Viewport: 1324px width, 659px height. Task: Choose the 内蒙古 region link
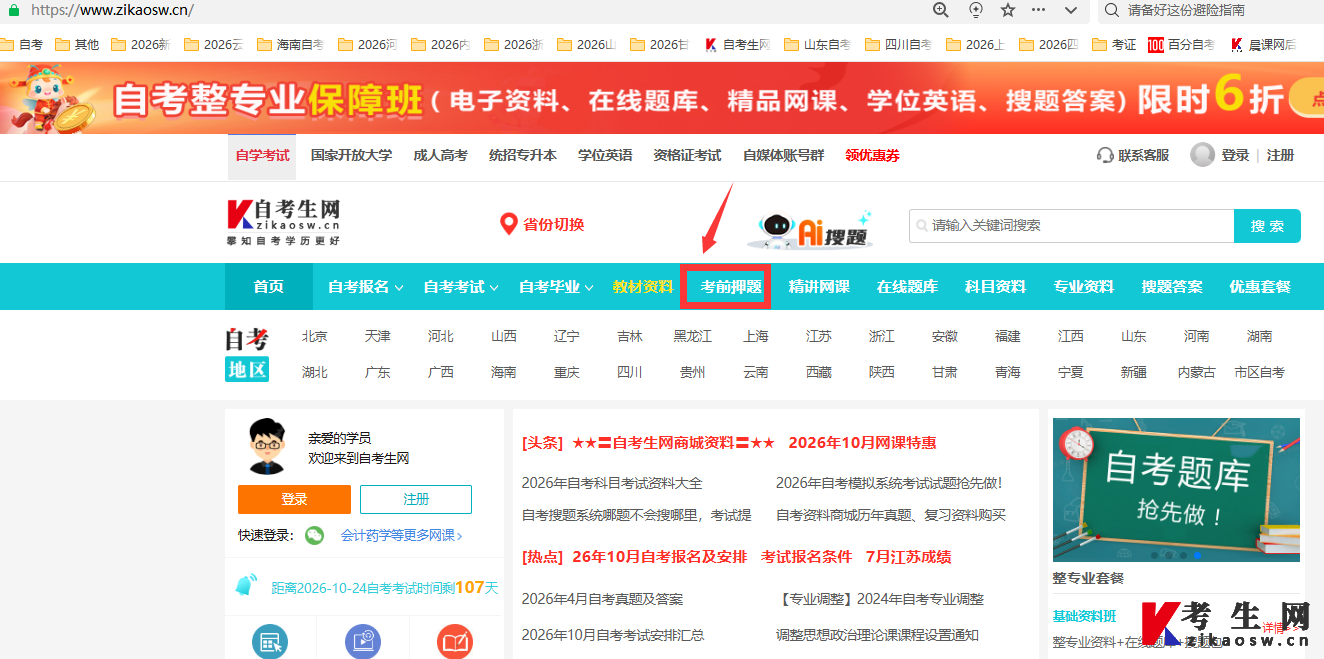tap(1197, 372)
